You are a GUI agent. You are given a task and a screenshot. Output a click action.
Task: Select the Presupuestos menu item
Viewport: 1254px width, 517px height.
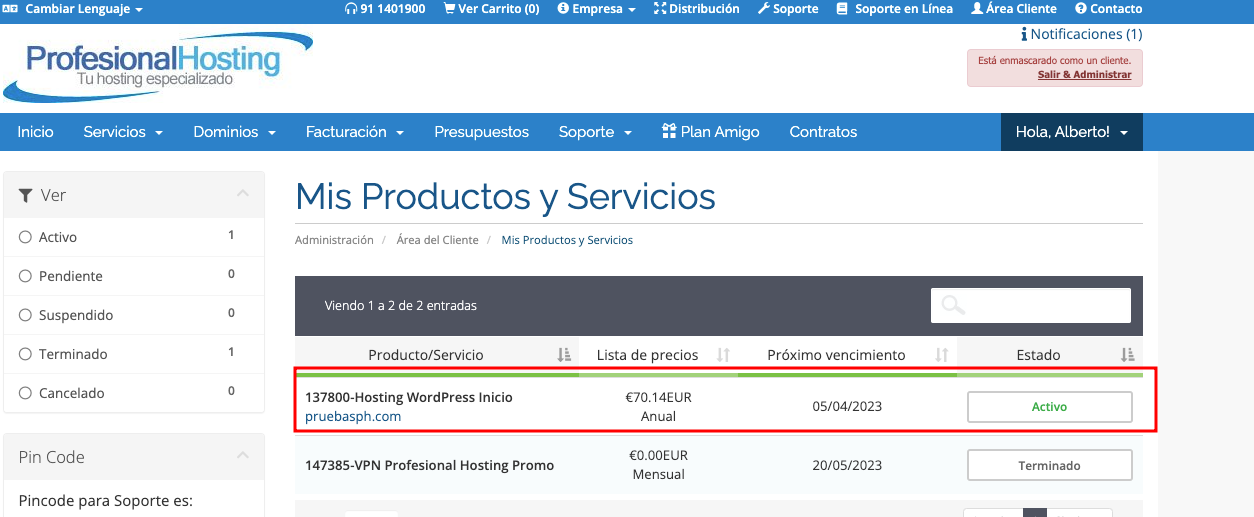[481, 132]
